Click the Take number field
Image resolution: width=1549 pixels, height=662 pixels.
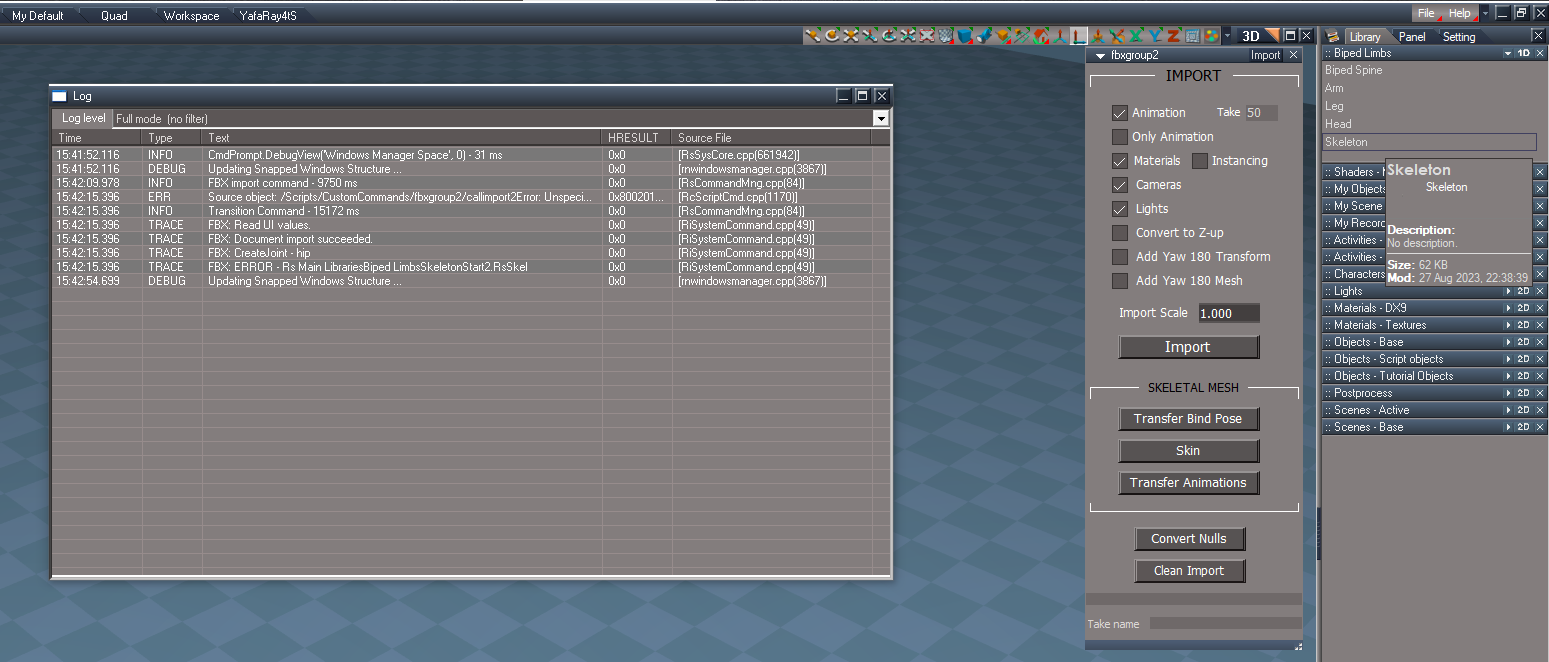pos(1261,113)
